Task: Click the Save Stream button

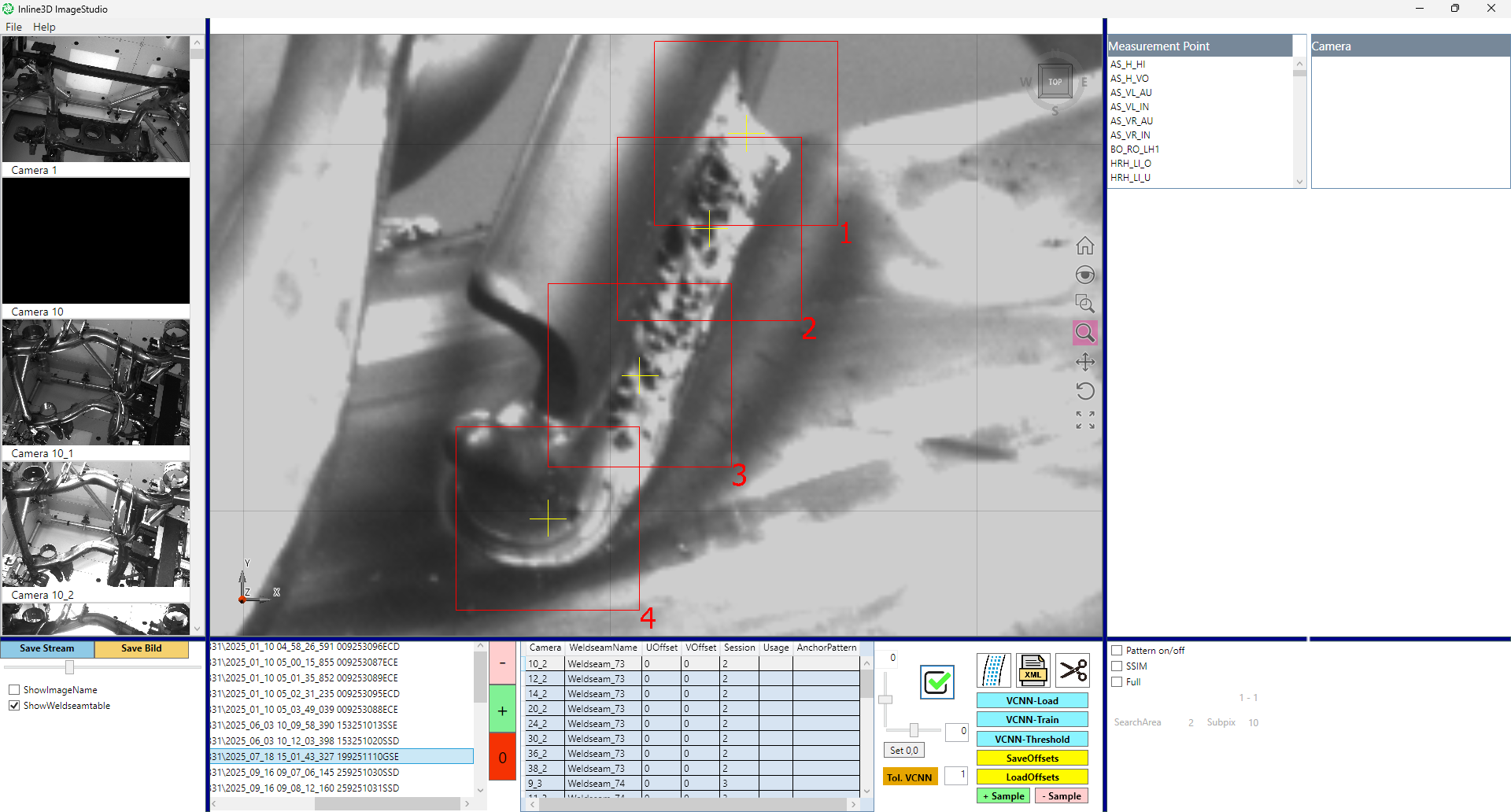Action: tap(47, 648)
